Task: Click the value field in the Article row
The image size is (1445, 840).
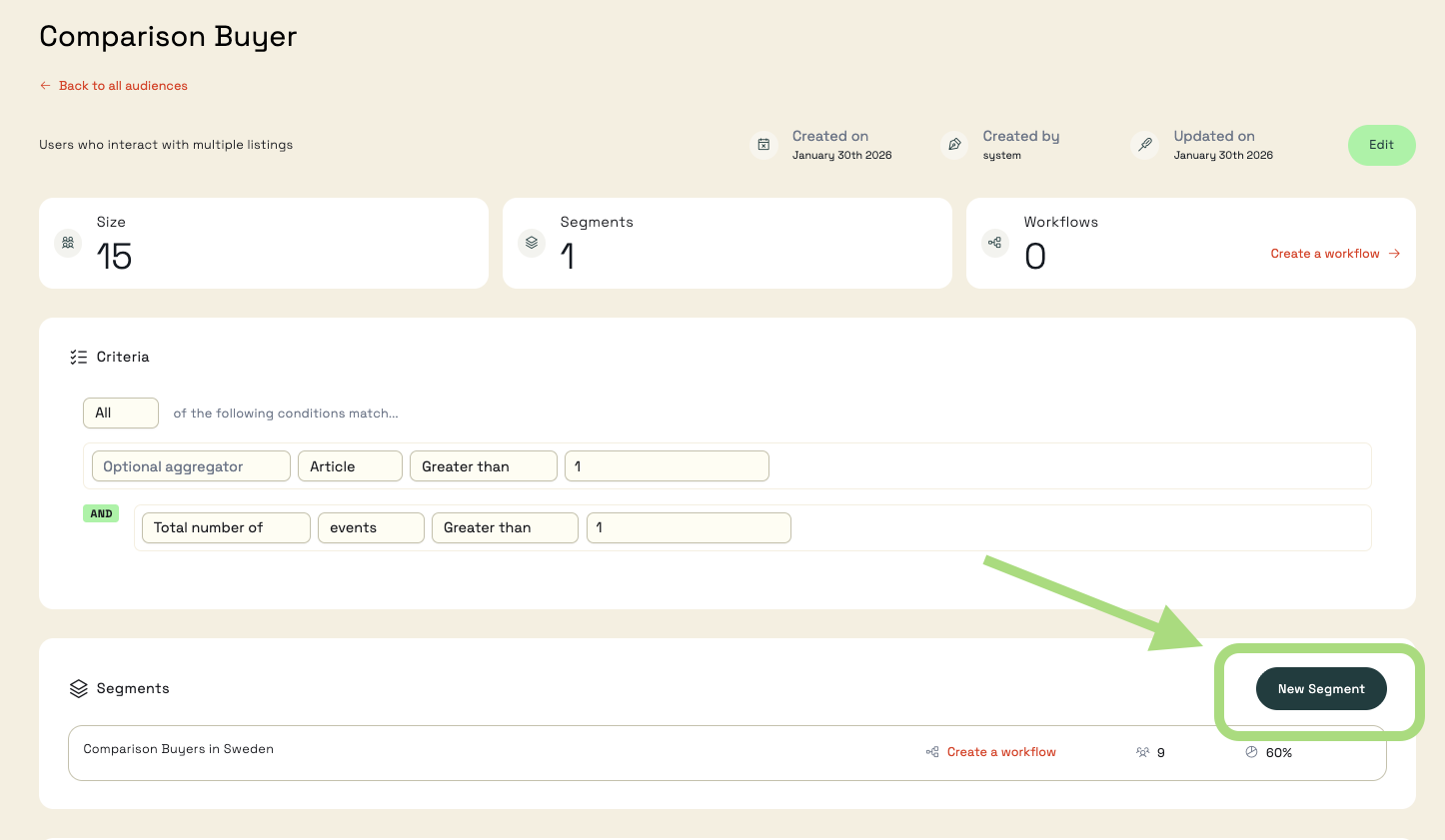Action: (x=667, y=466)
